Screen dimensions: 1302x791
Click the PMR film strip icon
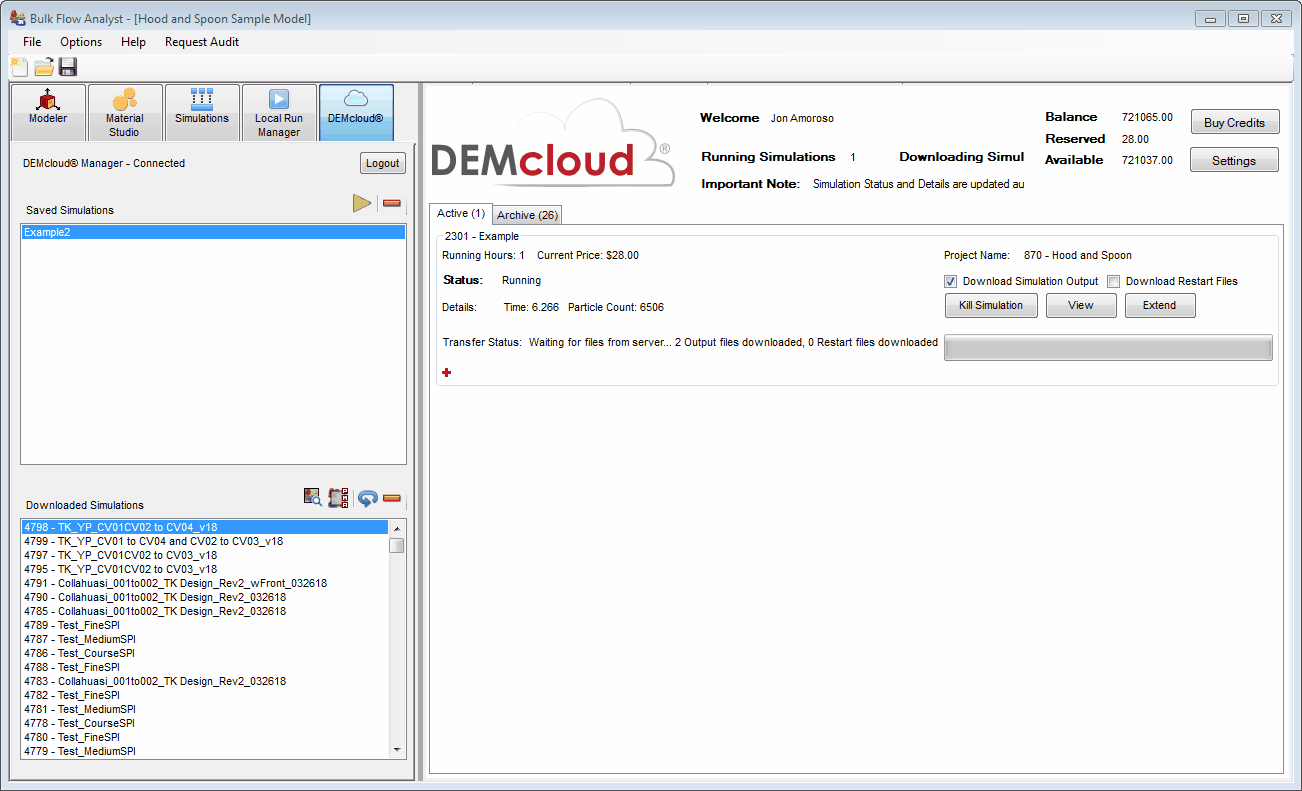tap(339, 497)
